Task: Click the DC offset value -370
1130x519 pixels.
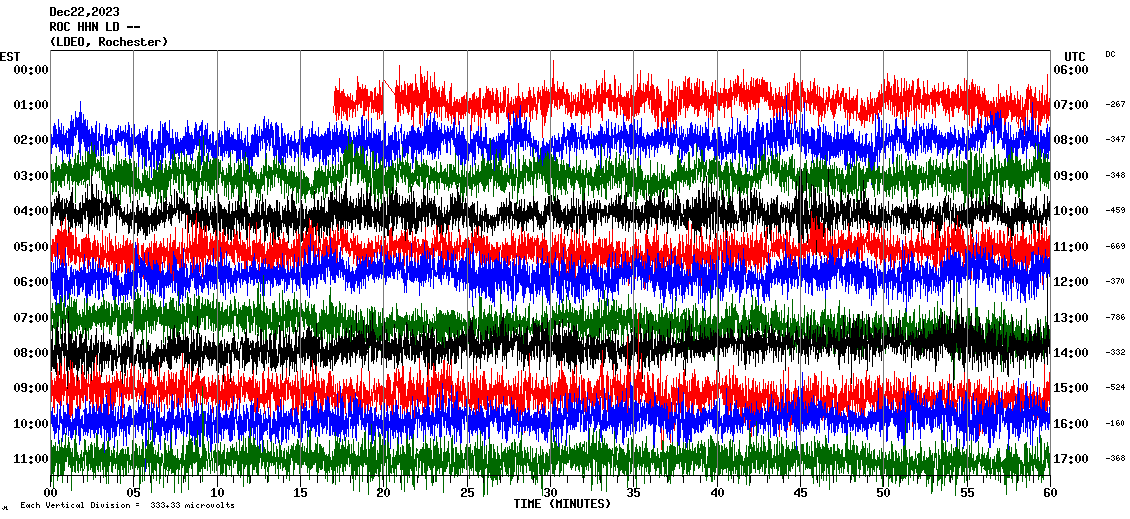Action: point(1115,281)
